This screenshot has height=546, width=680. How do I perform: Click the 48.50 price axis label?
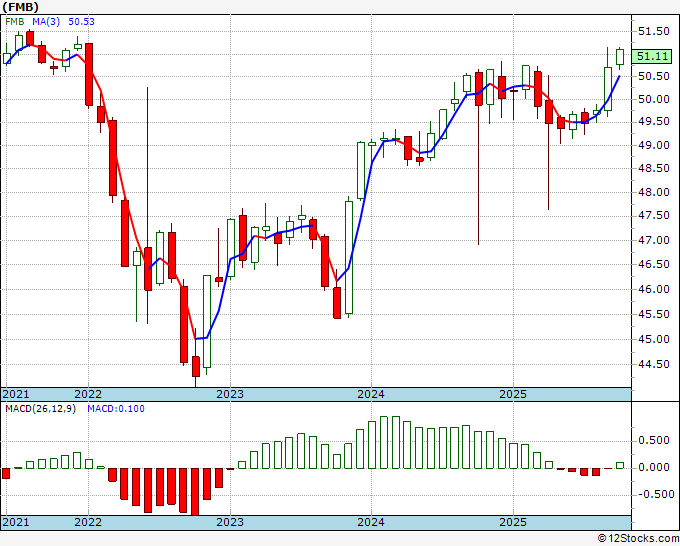(654, 168)
